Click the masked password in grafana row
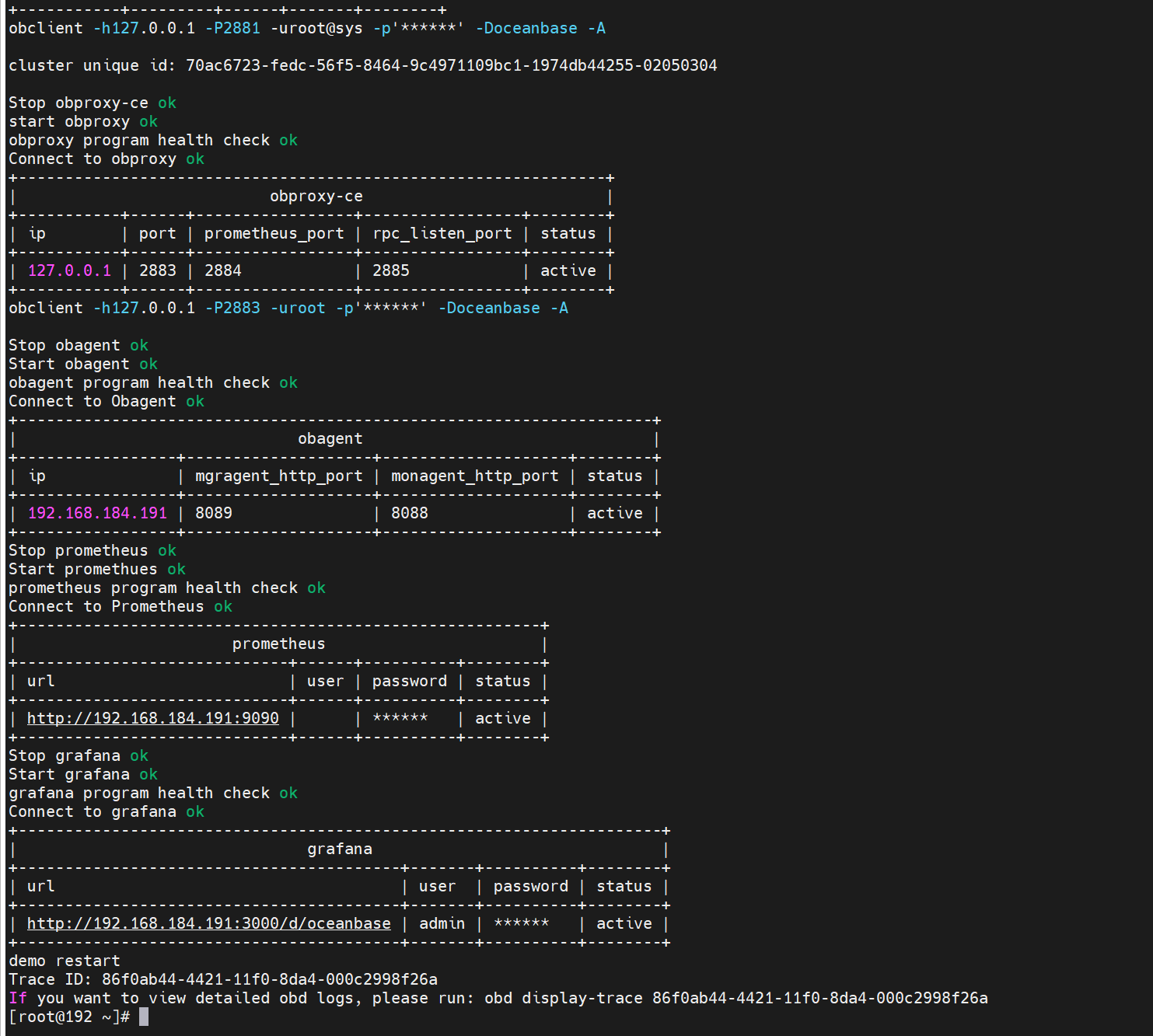This screenshot has height=1036, width=1153. [522, 923]
